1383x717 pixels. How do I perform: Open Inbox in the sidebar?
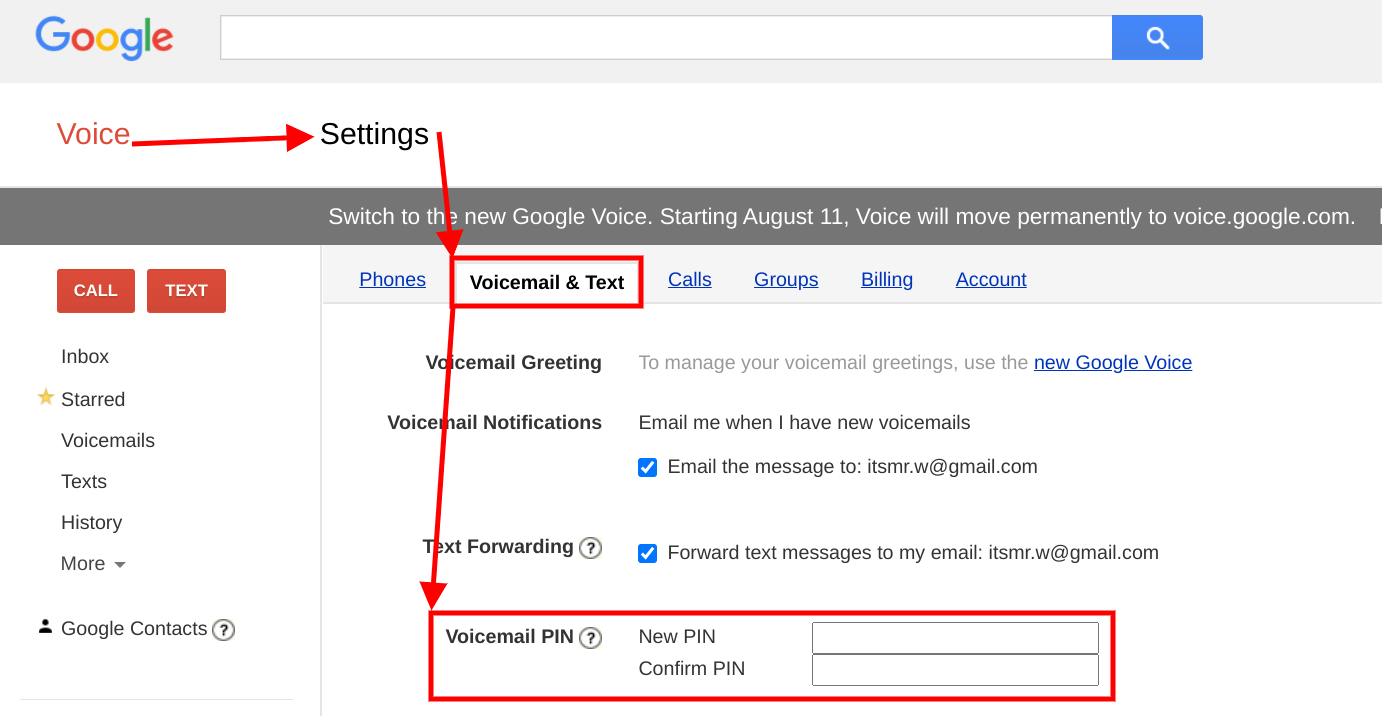tap(85, 357)
